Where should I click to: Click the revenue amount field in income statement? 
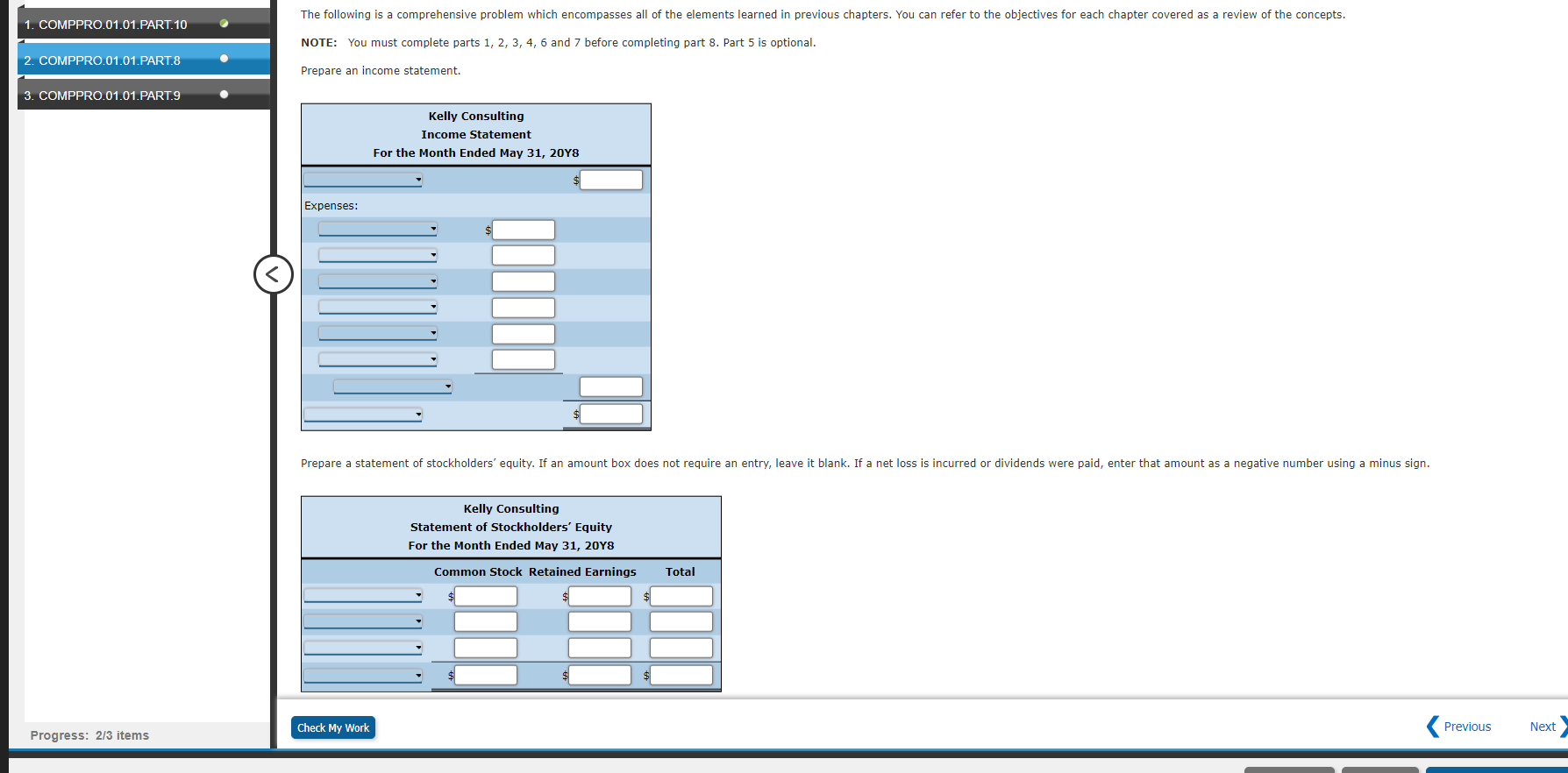(611, 180)
